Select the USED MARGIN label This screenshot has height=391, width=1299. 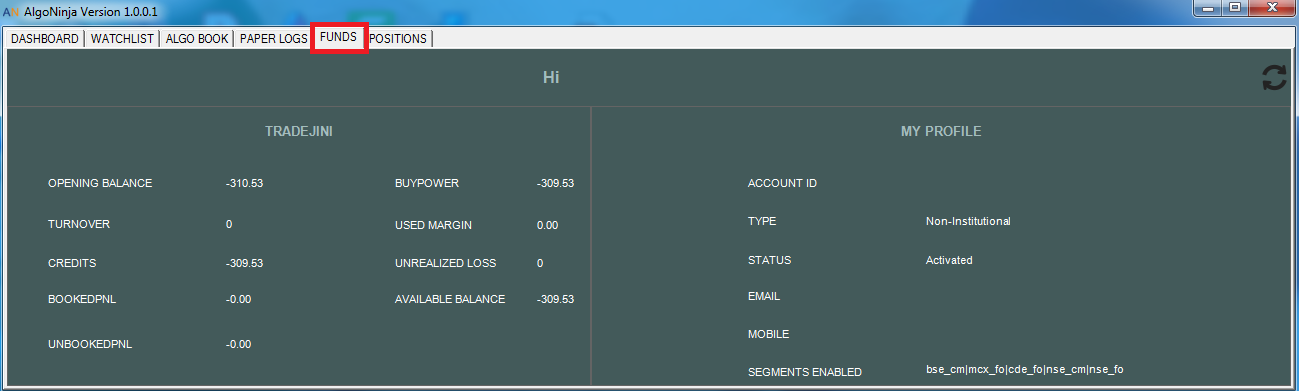(433, 225)
